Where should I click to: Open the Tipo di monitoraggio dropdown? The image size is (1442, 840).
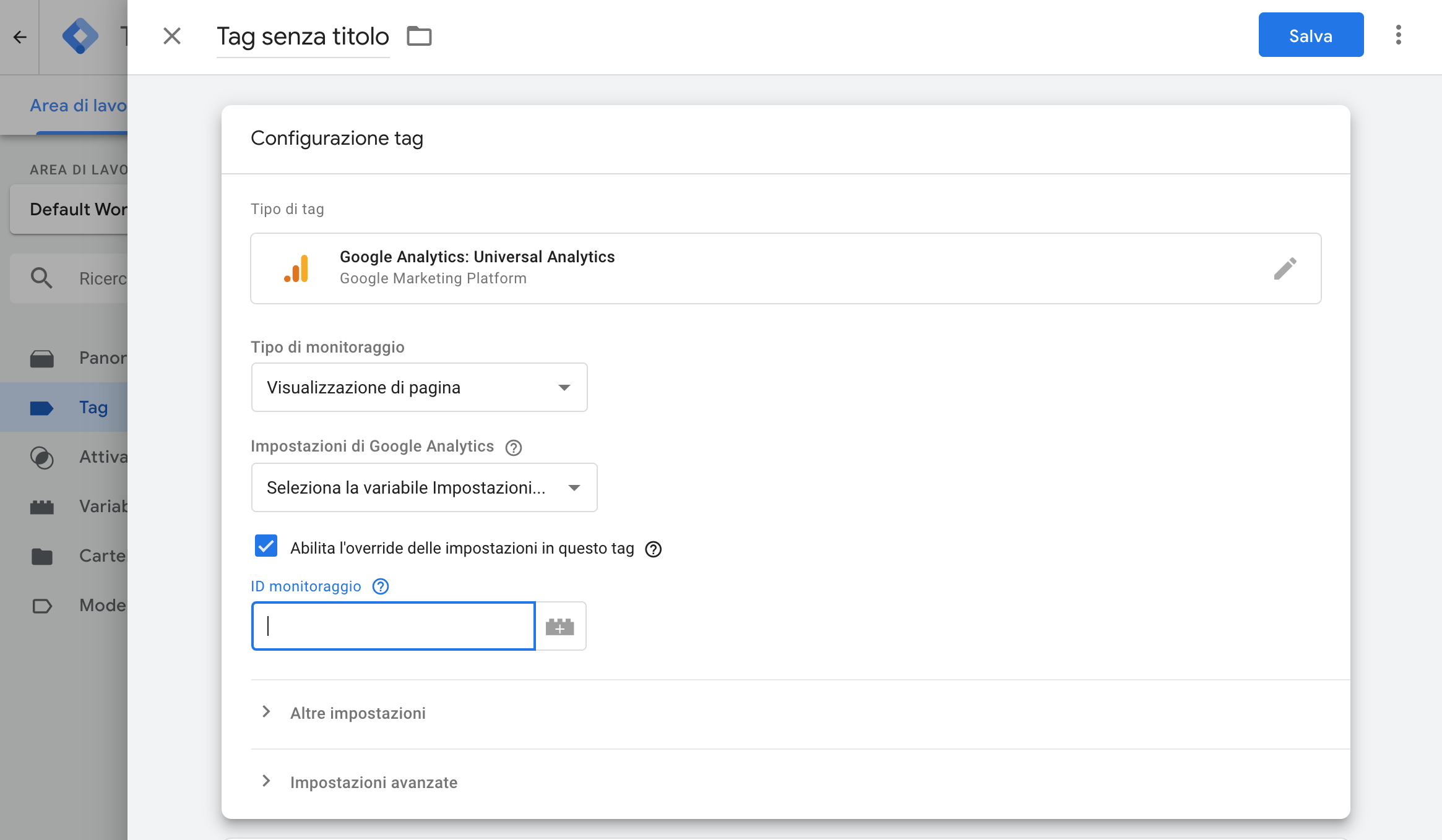point(419,387)
